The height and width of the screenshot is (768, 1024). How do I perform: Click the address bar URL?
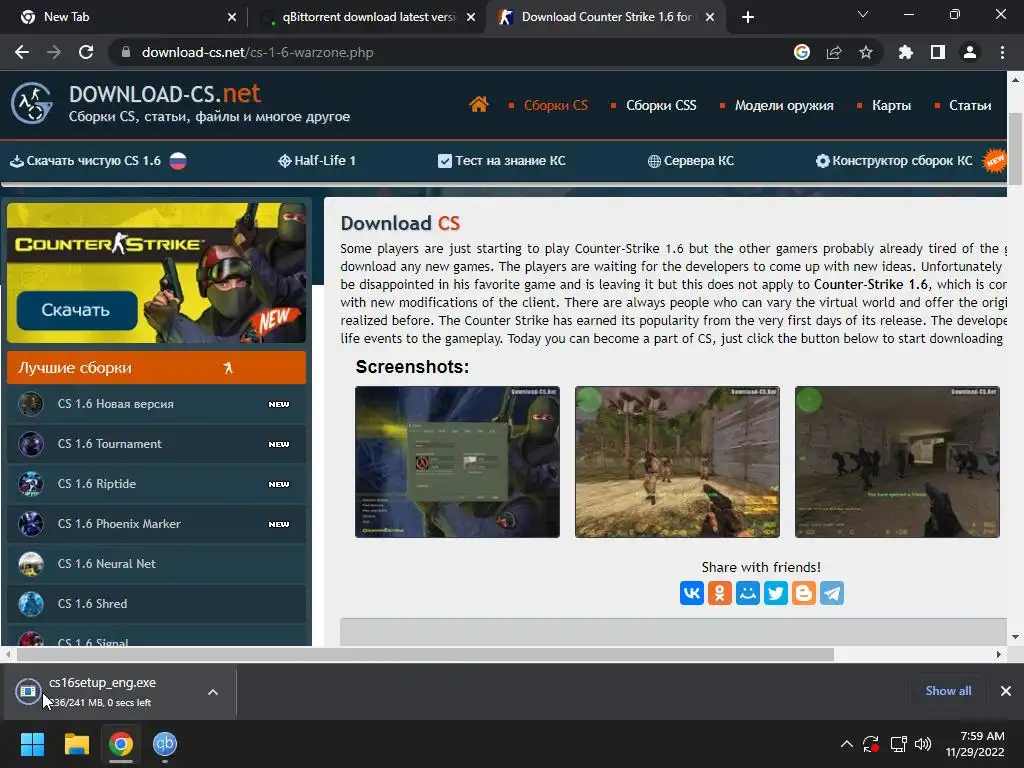pyautogui.click(x=257, y=52)
